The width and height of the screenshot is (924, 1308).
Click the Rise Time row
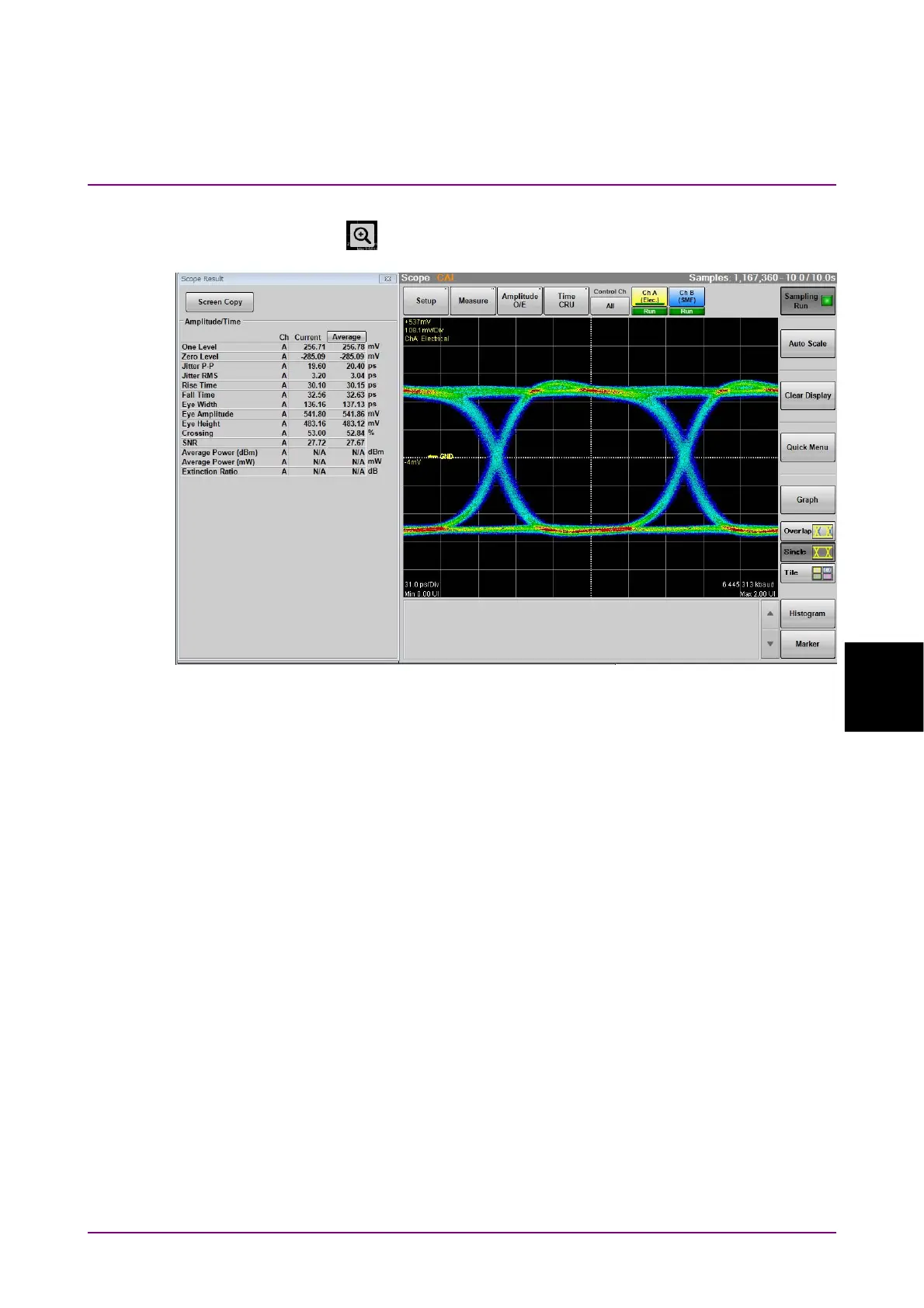pos(280,385)
